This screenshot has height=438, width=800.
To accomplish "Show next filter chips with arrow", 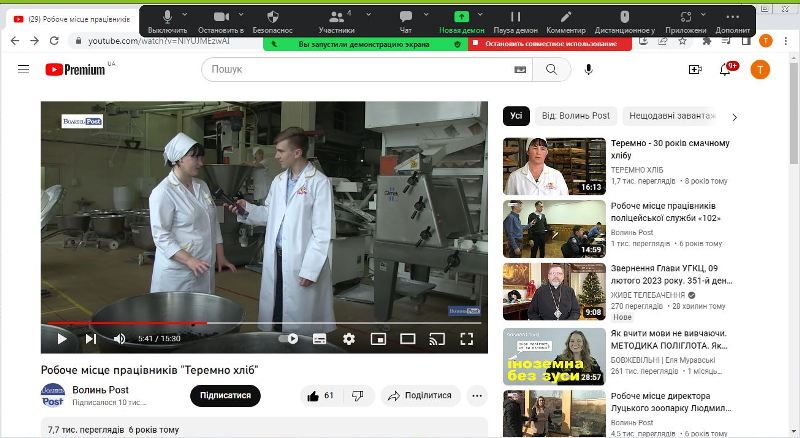I will (735, 116).
